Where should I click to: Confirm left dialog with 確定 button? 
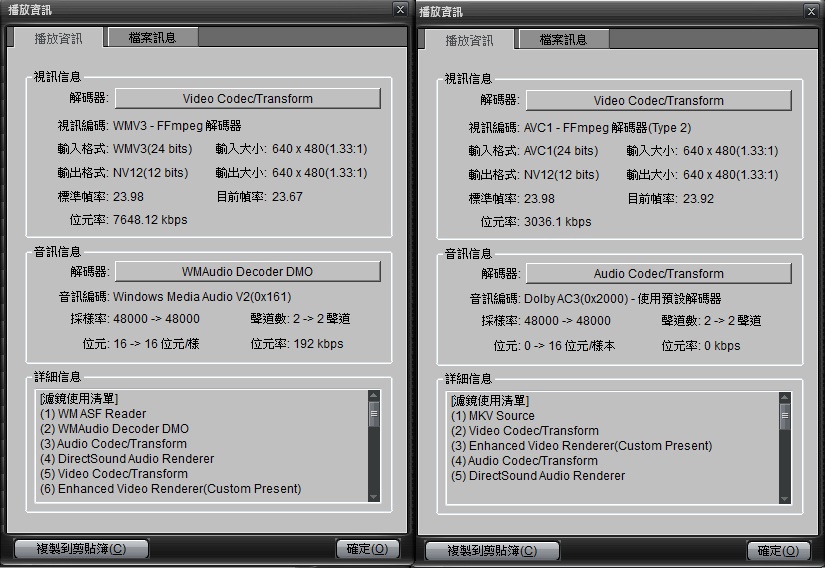pyautogui.click(x=367, y=549)
